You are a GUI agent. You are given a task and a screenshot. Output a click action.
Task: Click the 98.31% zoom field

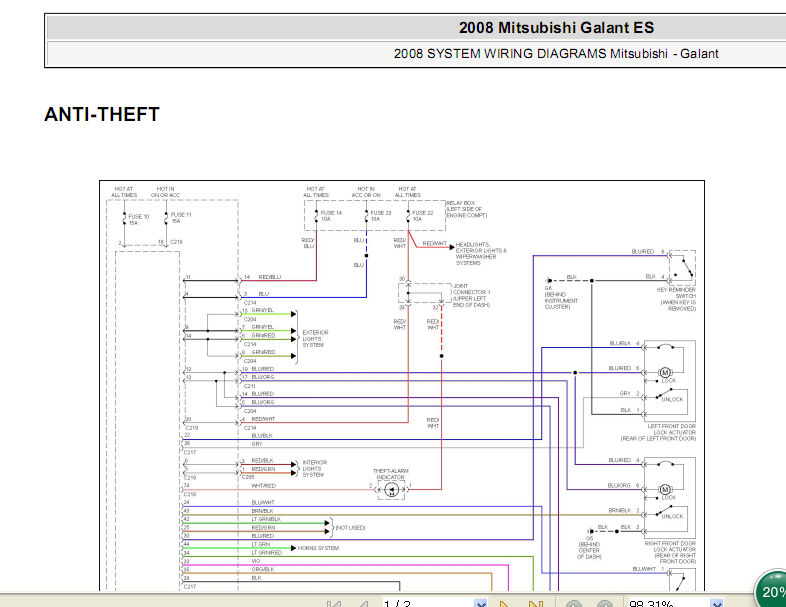(669, 603)
